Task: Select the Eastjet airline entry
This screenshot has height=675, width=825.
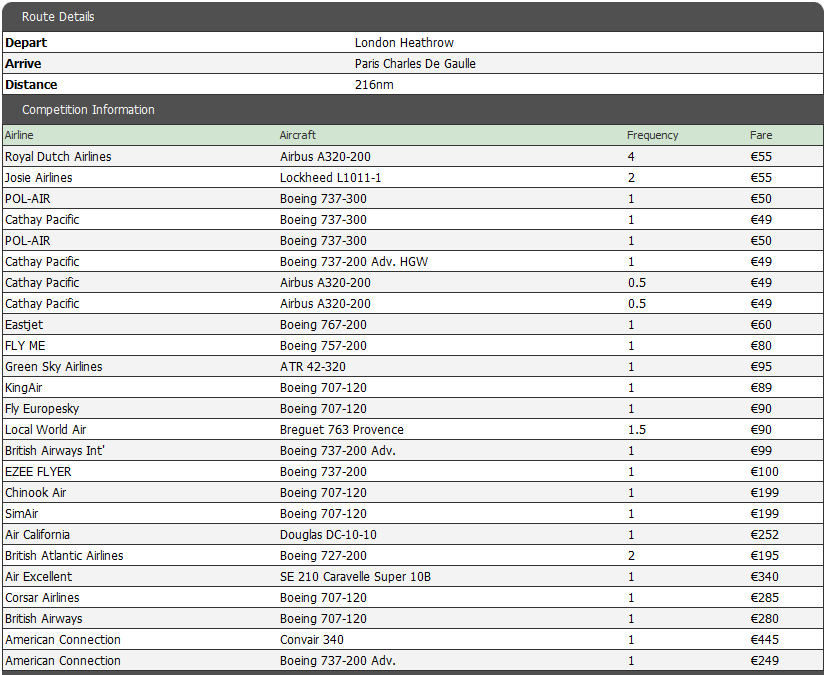Action: 24,325
